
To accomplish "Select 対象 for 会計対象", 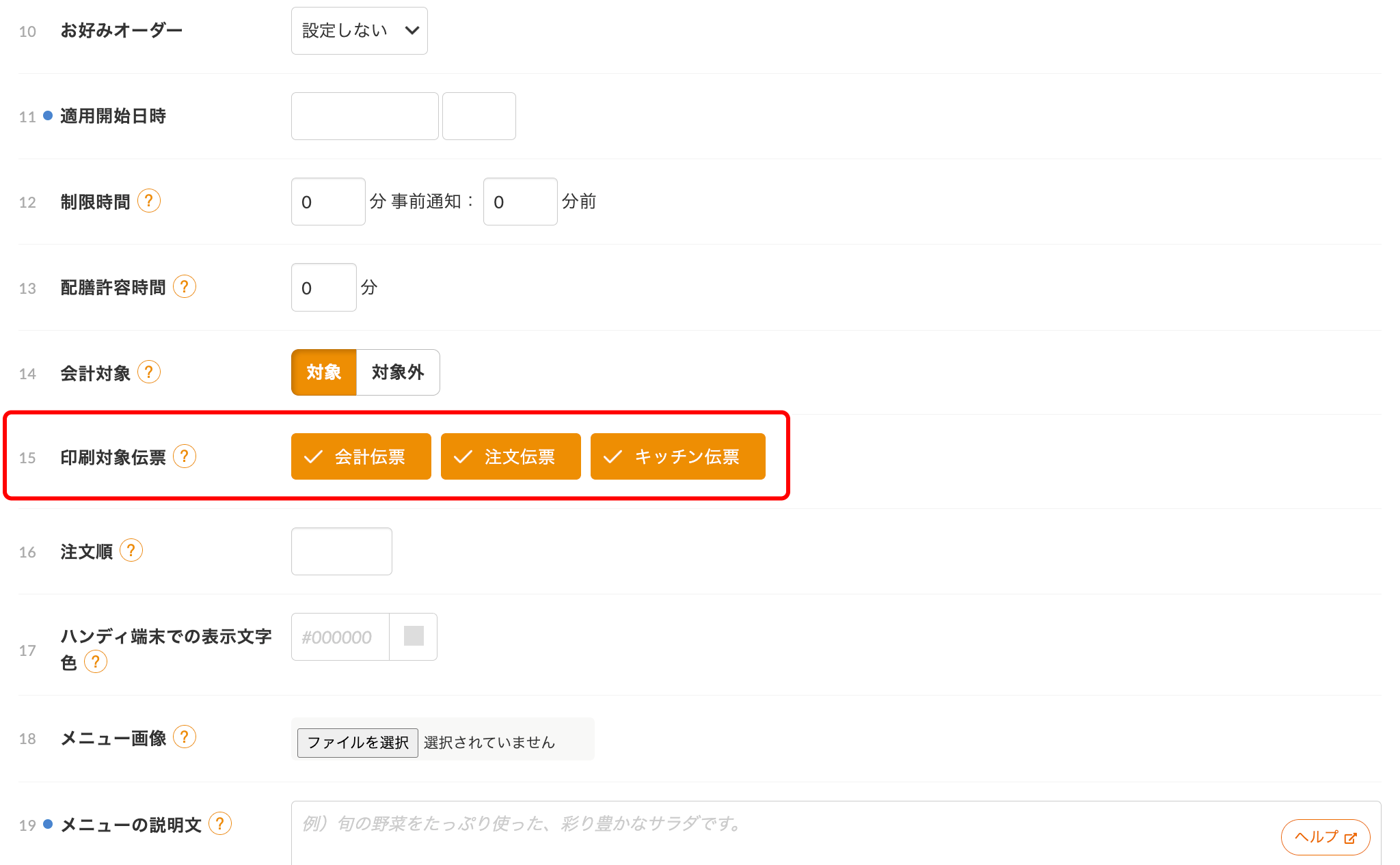I will (x=324, y=372).
